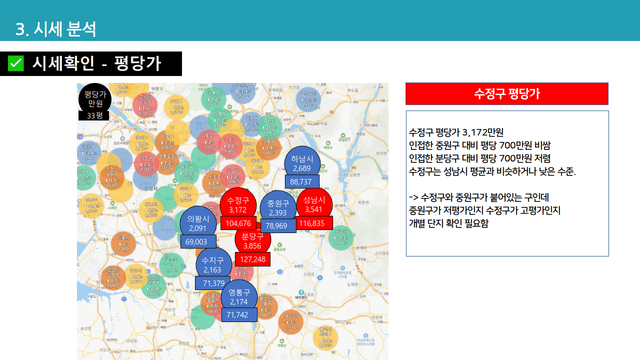The width and height of the screenshot is (640, 360).
Task: Click the 3. 시세 분석 title
Action: coord(56,29)
